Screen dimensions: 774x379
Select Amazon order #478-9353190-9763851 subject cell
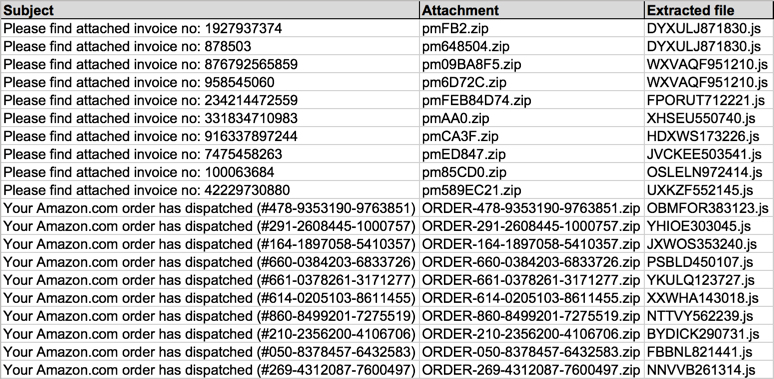click(x=210, y=208)
